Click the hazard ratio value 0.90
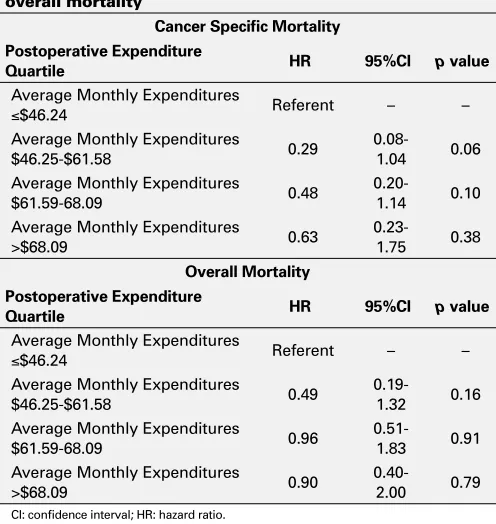 (303, 483)
